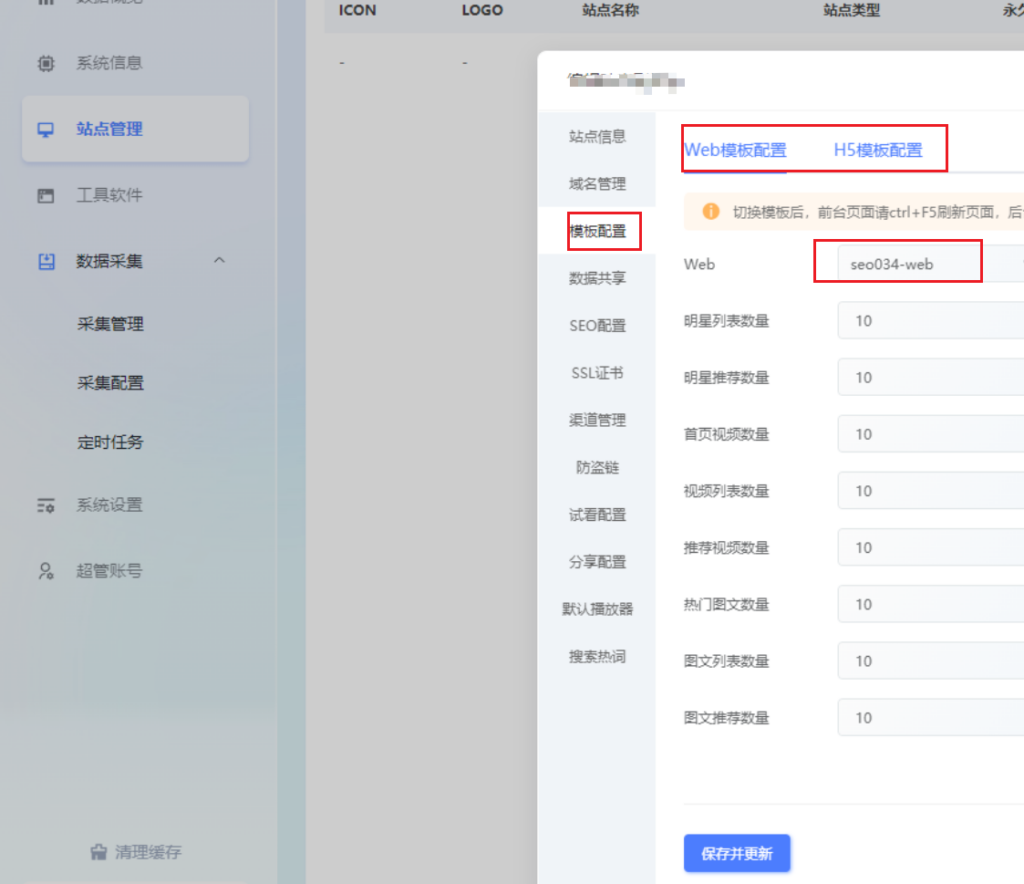Select 域名管理 in the dialog menu
The image size is (1024, 884).
(597, 184)
